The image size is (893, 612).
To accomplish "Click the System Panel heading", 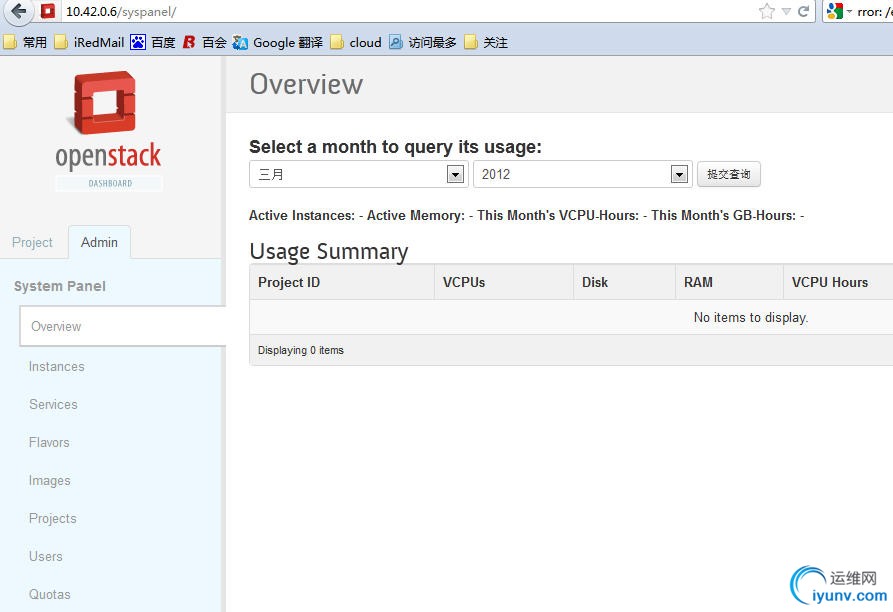I will (x=60, y=286).
